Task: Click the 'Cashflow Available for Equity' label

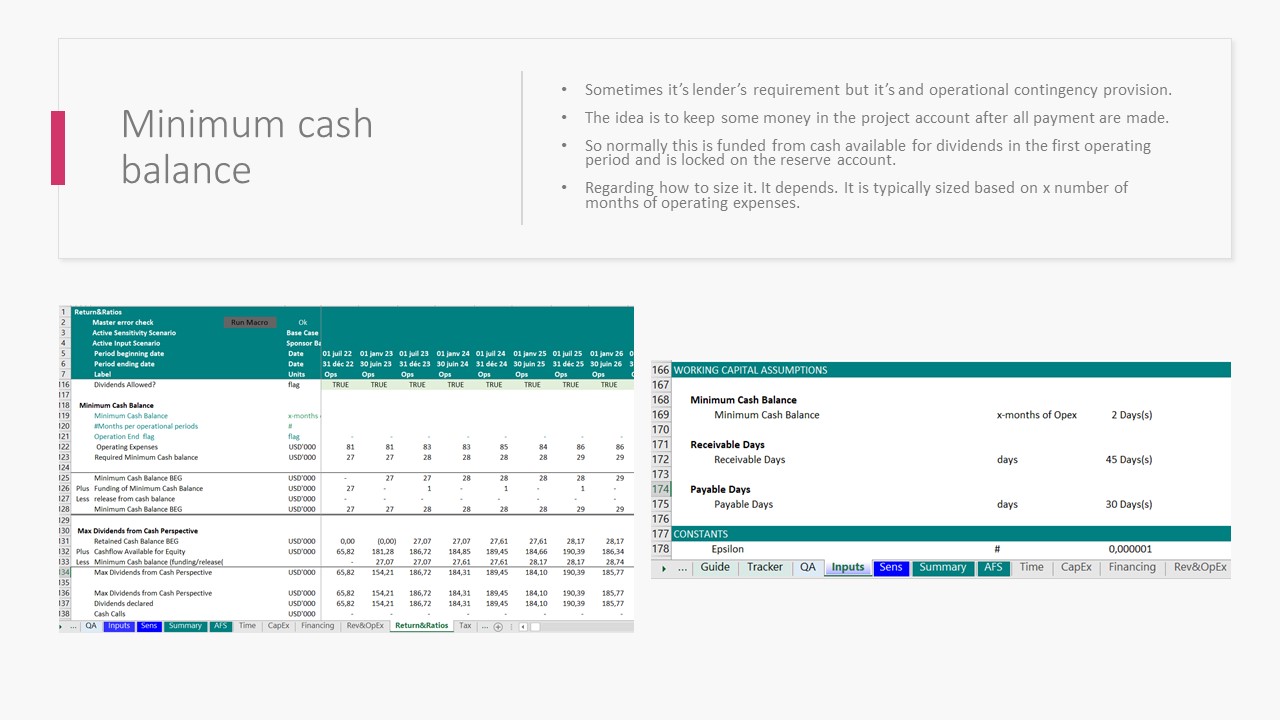Action: 142,551
